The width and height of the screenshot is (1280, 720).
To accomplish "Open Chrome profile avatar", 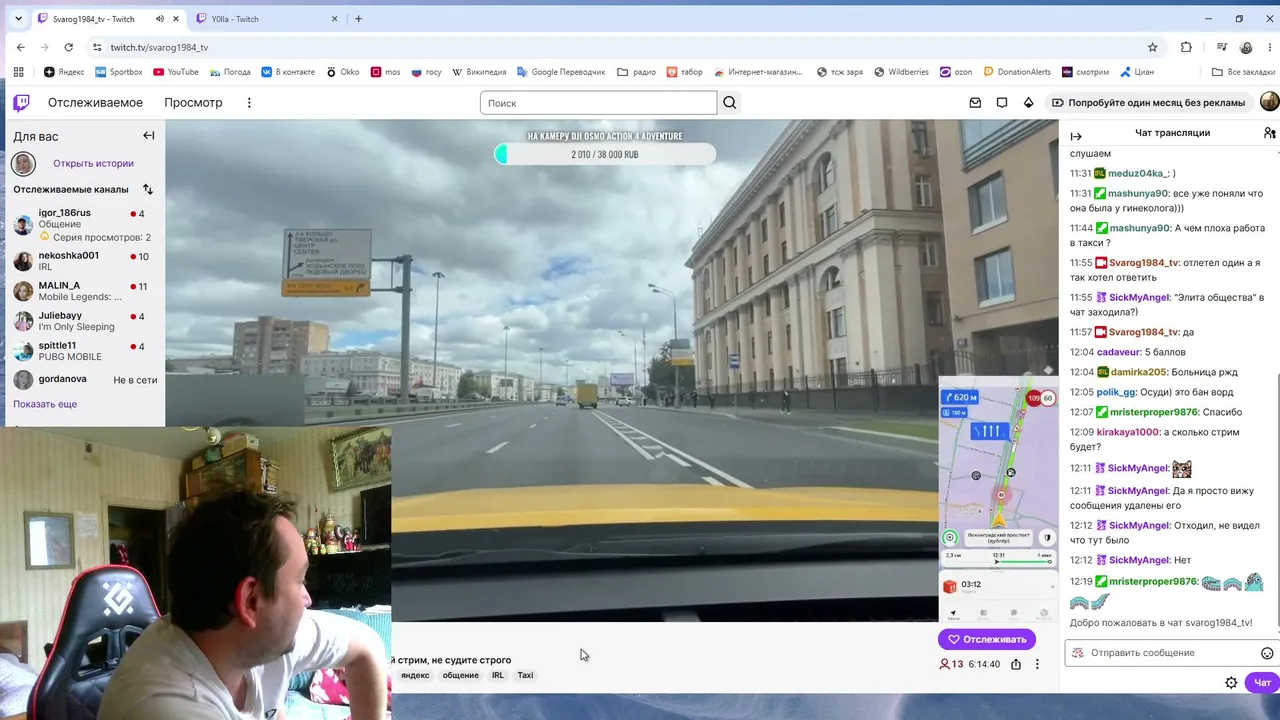I will (1246, 47).
